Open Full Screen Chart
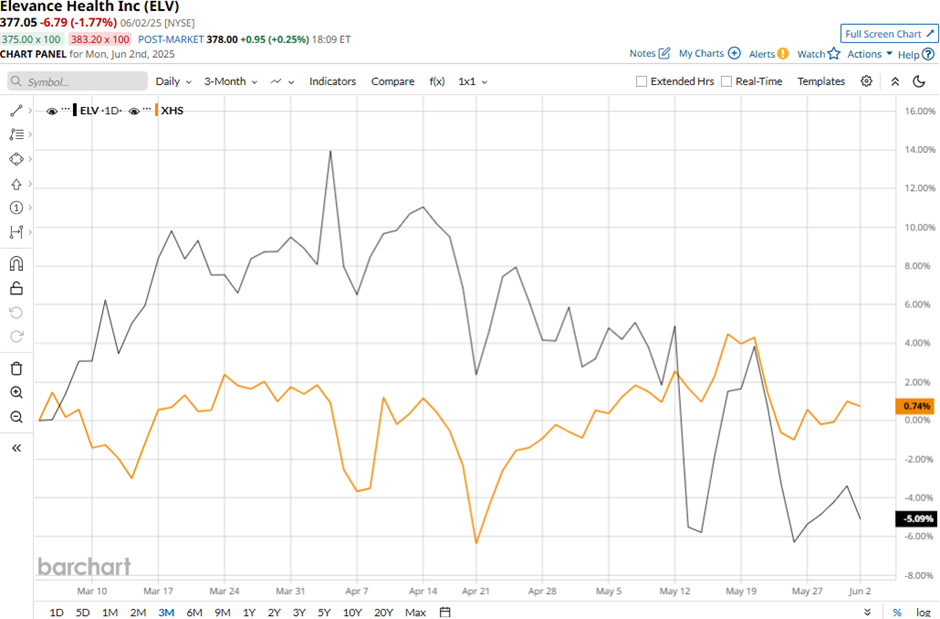The height and width of the screenshot is (619, 940). click(889, 34)
